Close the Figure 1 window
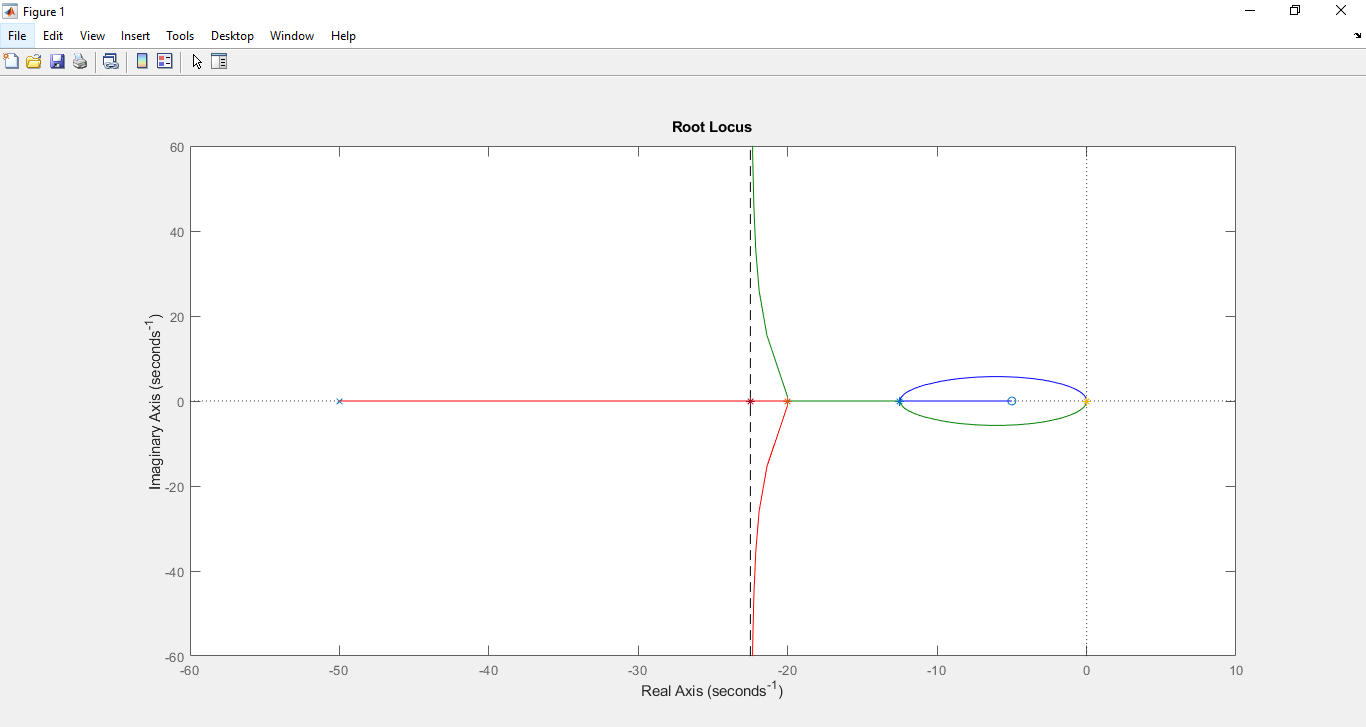This screenshot has height=727, width=1366. (x=1342, y=11)
